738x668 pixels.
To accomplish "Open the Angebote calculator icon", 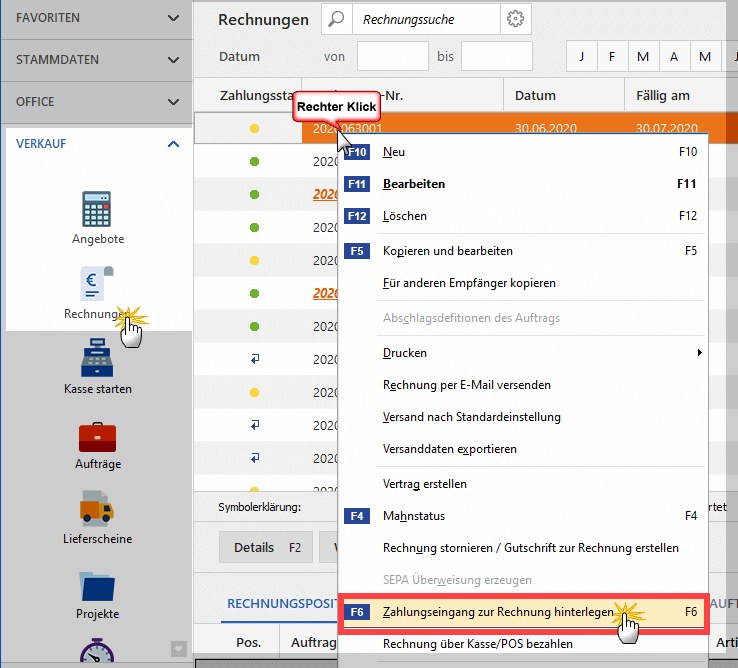I will (x=96, y=209).
